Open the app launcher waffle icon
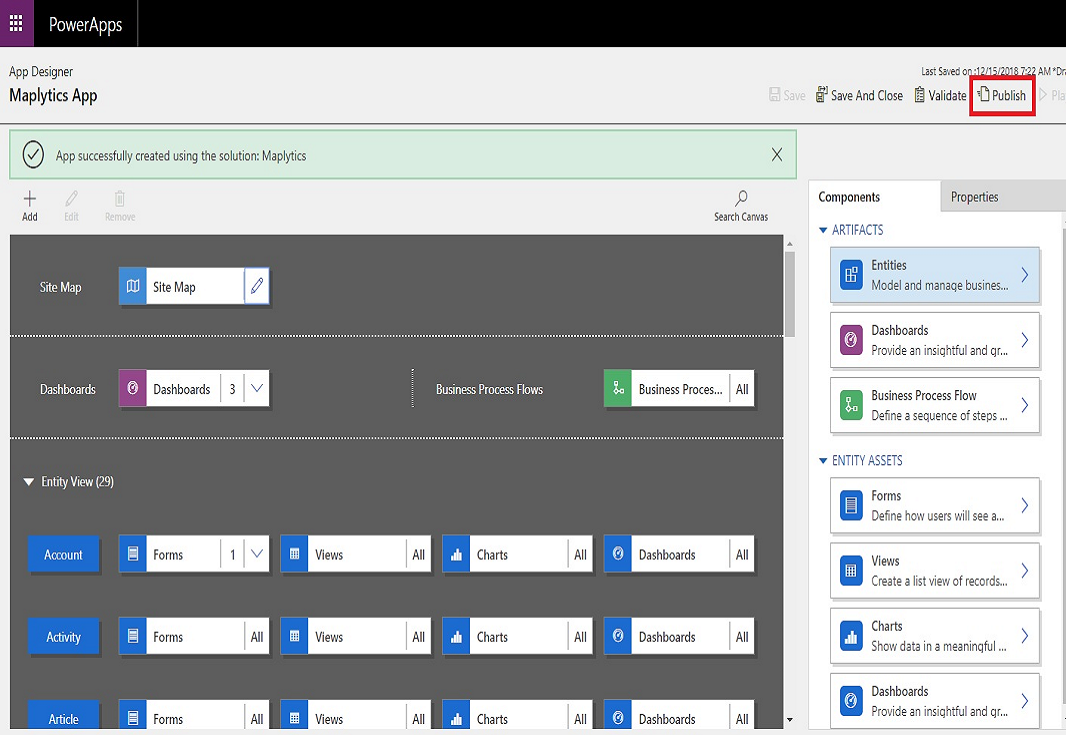The image size is (1067, 738). [16, 24]
